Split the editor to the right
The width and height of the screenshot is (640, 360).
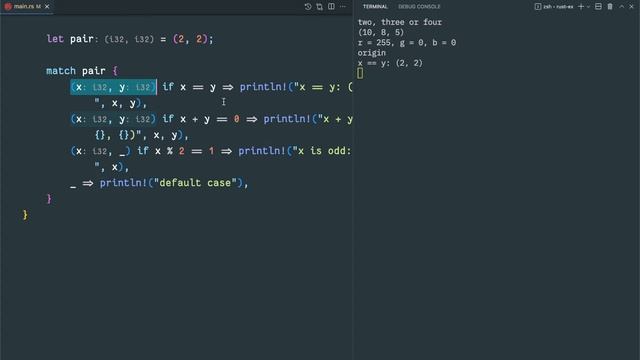(331, 7)
